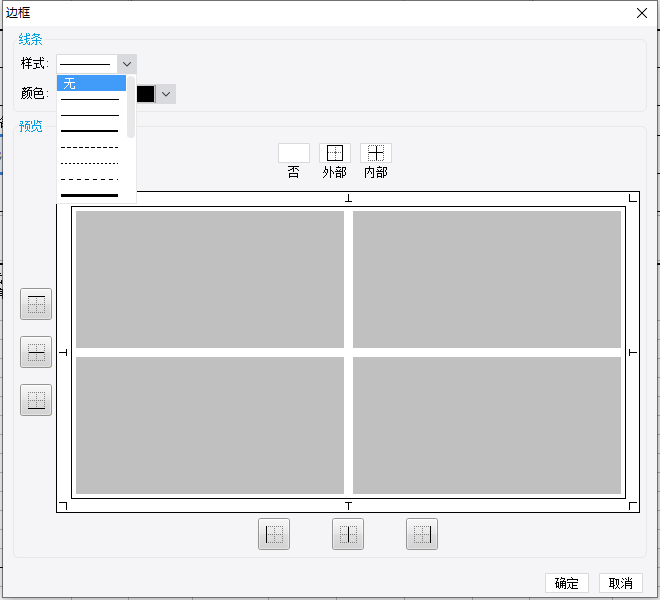Click 确定 to confirm borders

point(567,583)
